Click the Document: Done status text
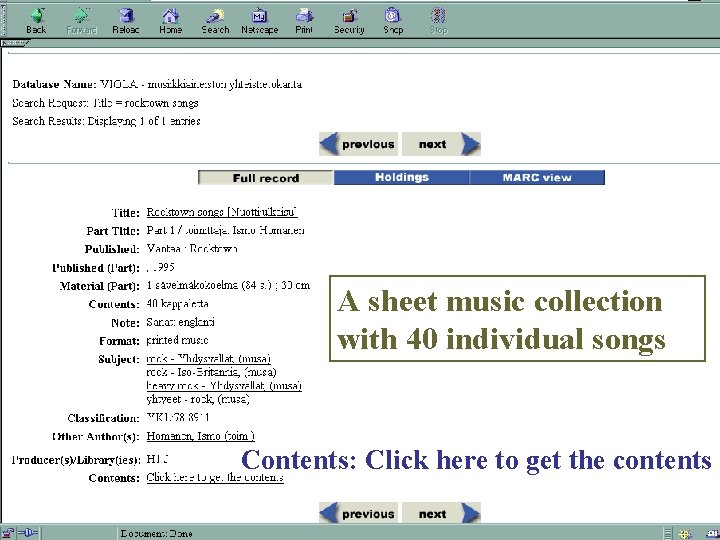This screenshot has height=540, width=720. coord(156,534)
